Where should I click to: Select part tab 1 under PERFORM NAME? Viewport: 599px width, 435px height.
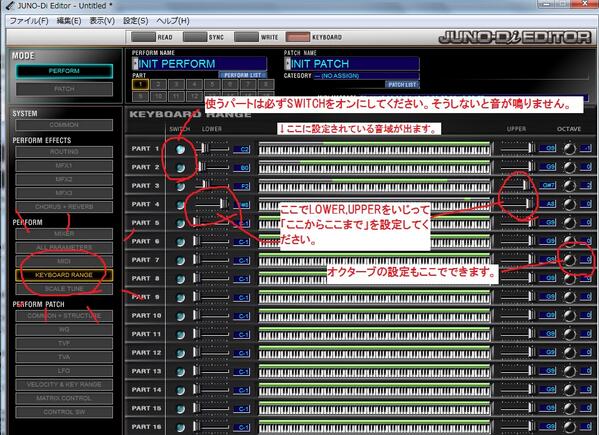tap(140, 84)
